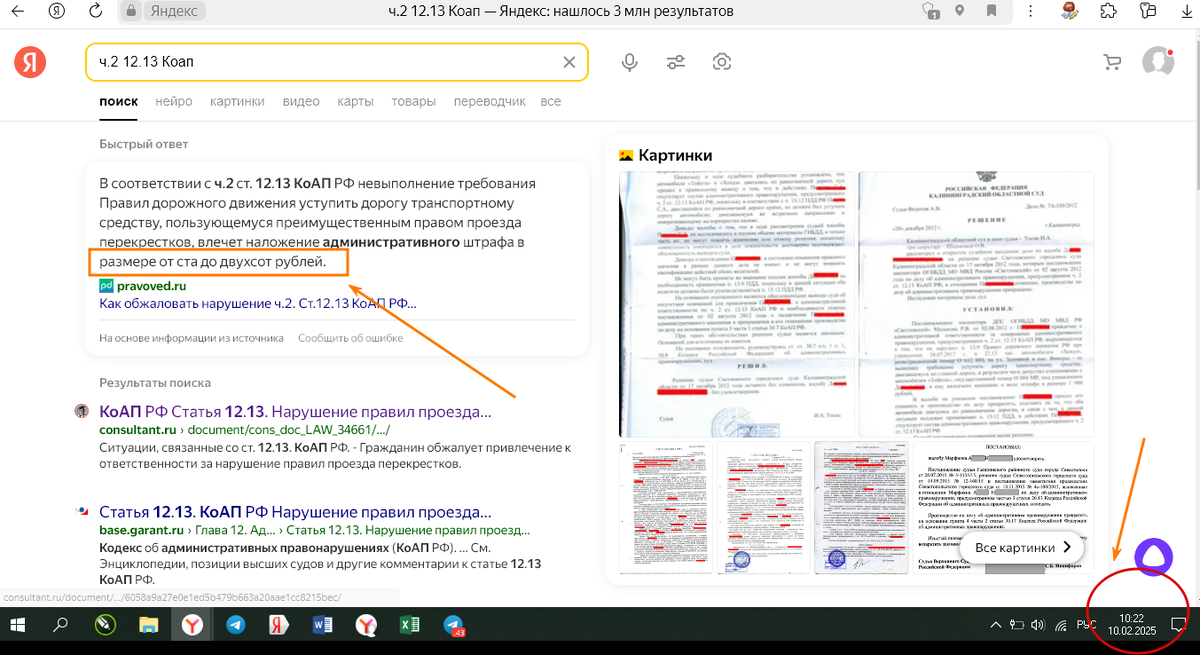The width and height of the screenshot is (1200, 655).
Task: Open the extensions puzzle icon
Action: click(x=1107, y=11)
